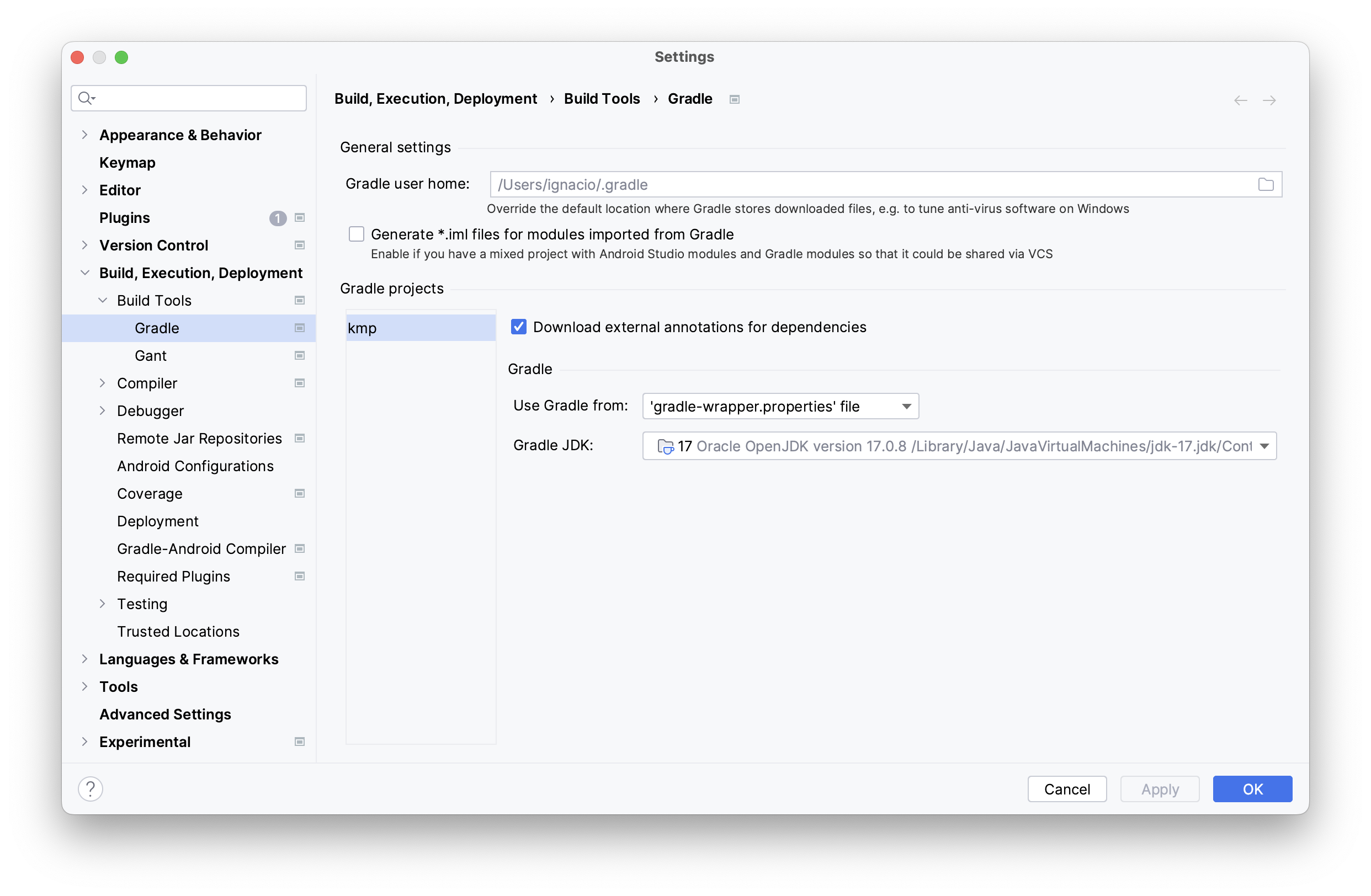
Task: Navigate to Build Tools via the breadcrumb
Action: (x=602, y=98)
